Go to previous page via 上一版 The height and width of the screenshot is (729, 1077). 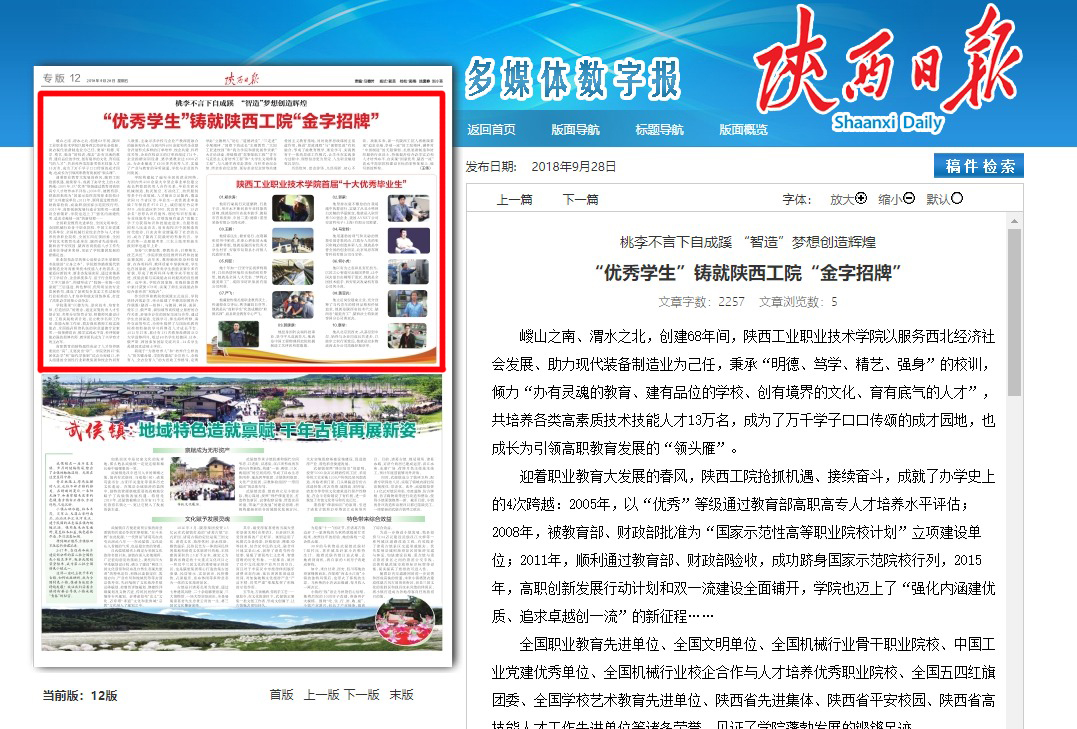[321, 695]
